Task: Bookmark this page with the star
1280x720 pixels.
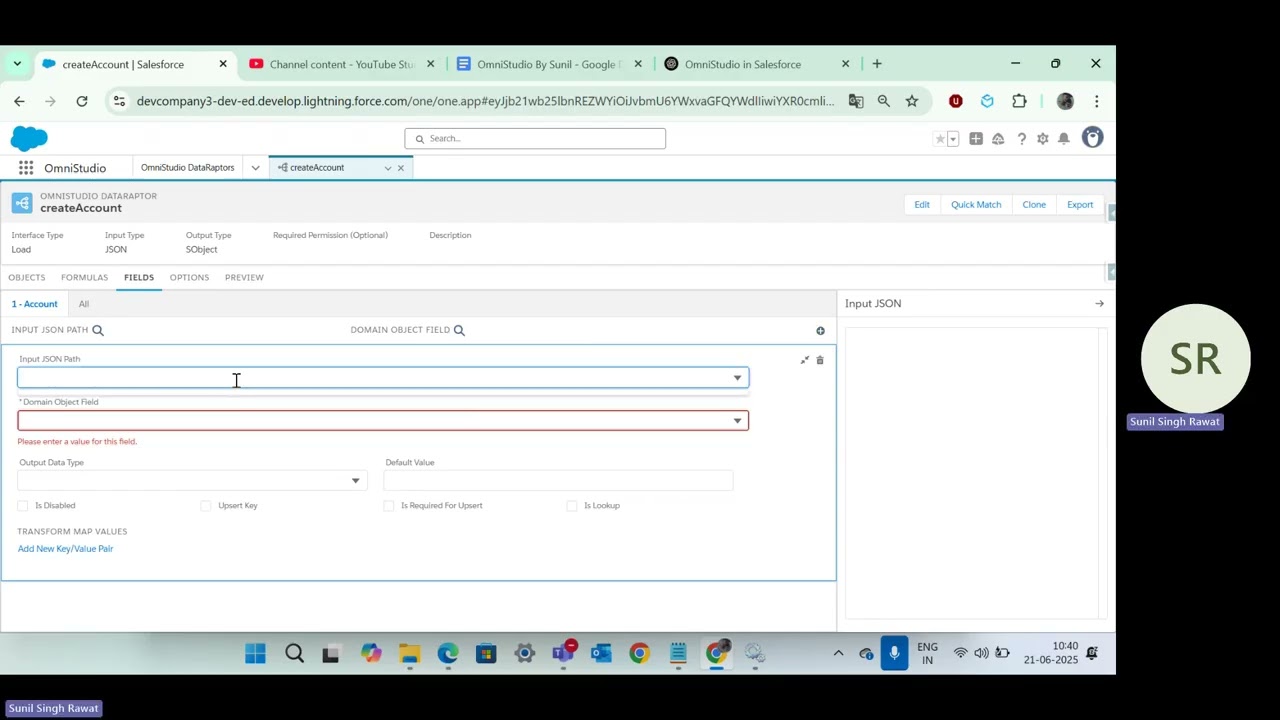Action: [x=912, y=101]
